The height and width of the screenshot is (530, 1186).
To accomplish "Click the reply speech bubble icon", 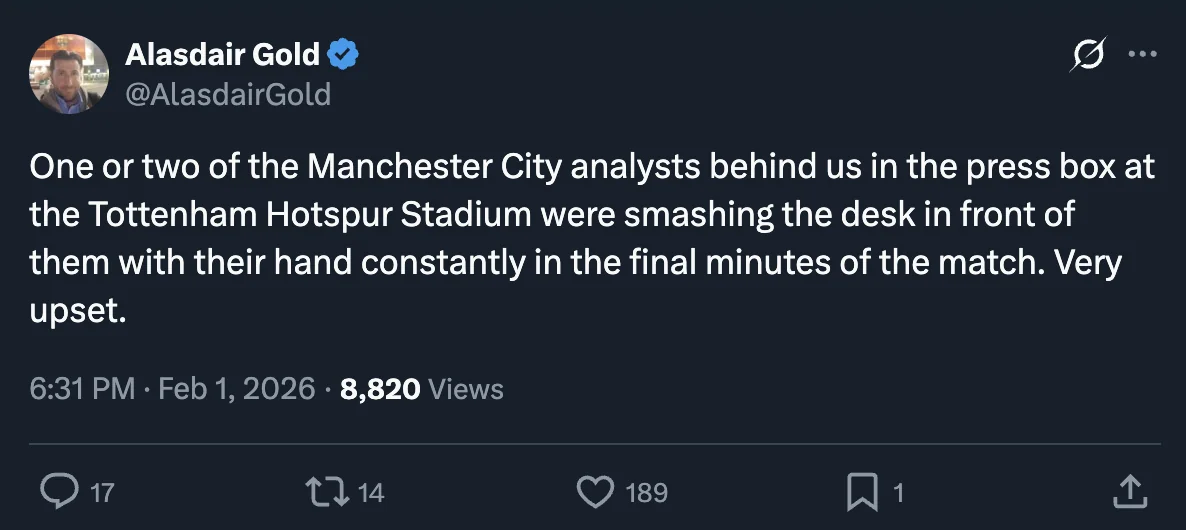I will [59, 491].
